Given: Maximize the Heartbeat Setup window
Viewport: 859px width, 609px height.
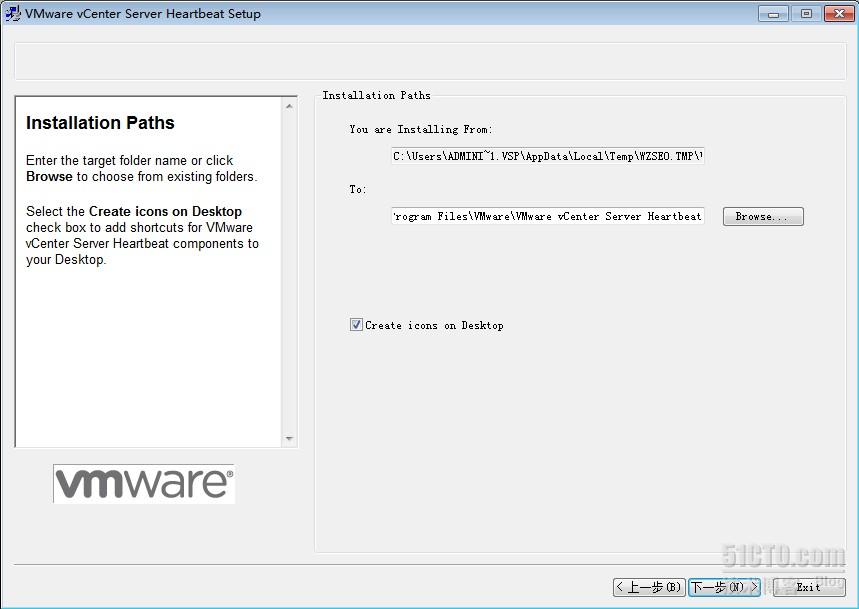Looking at the screenshot, I should (x=806, y=14).
